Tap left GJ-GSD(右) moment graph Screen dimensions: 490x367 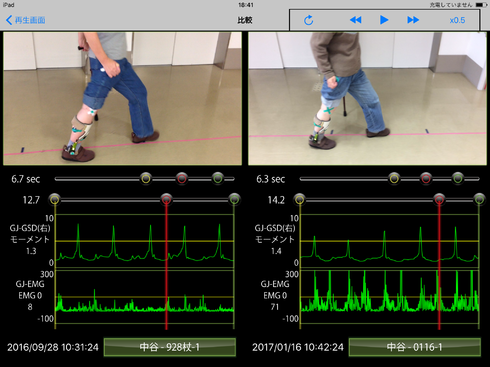pos(144,241)
